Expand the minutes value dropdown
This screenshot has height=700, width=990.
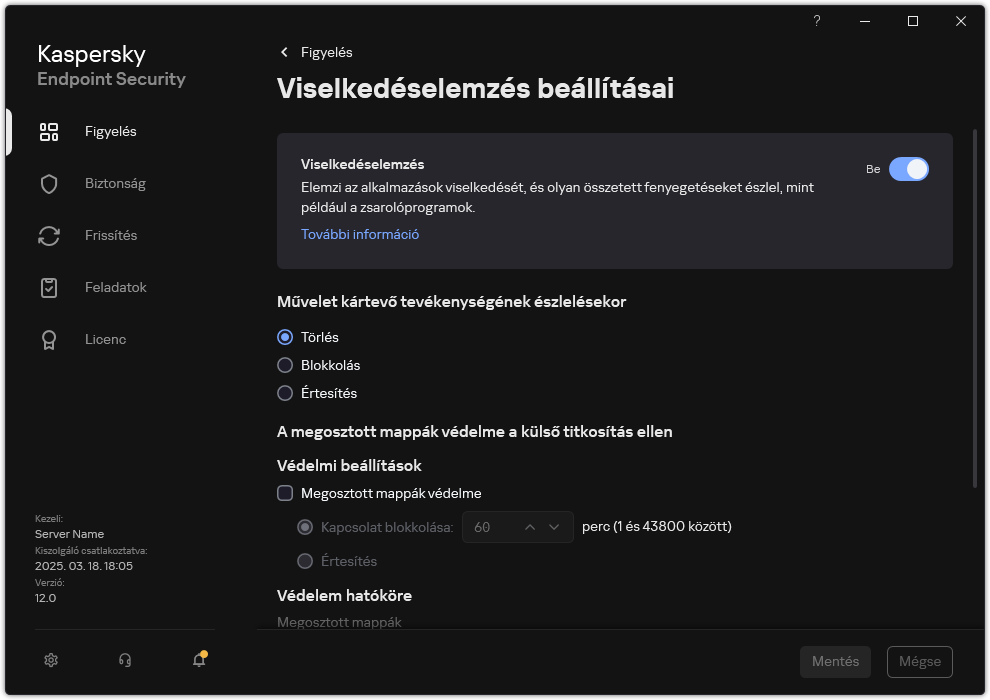(553, 527)
